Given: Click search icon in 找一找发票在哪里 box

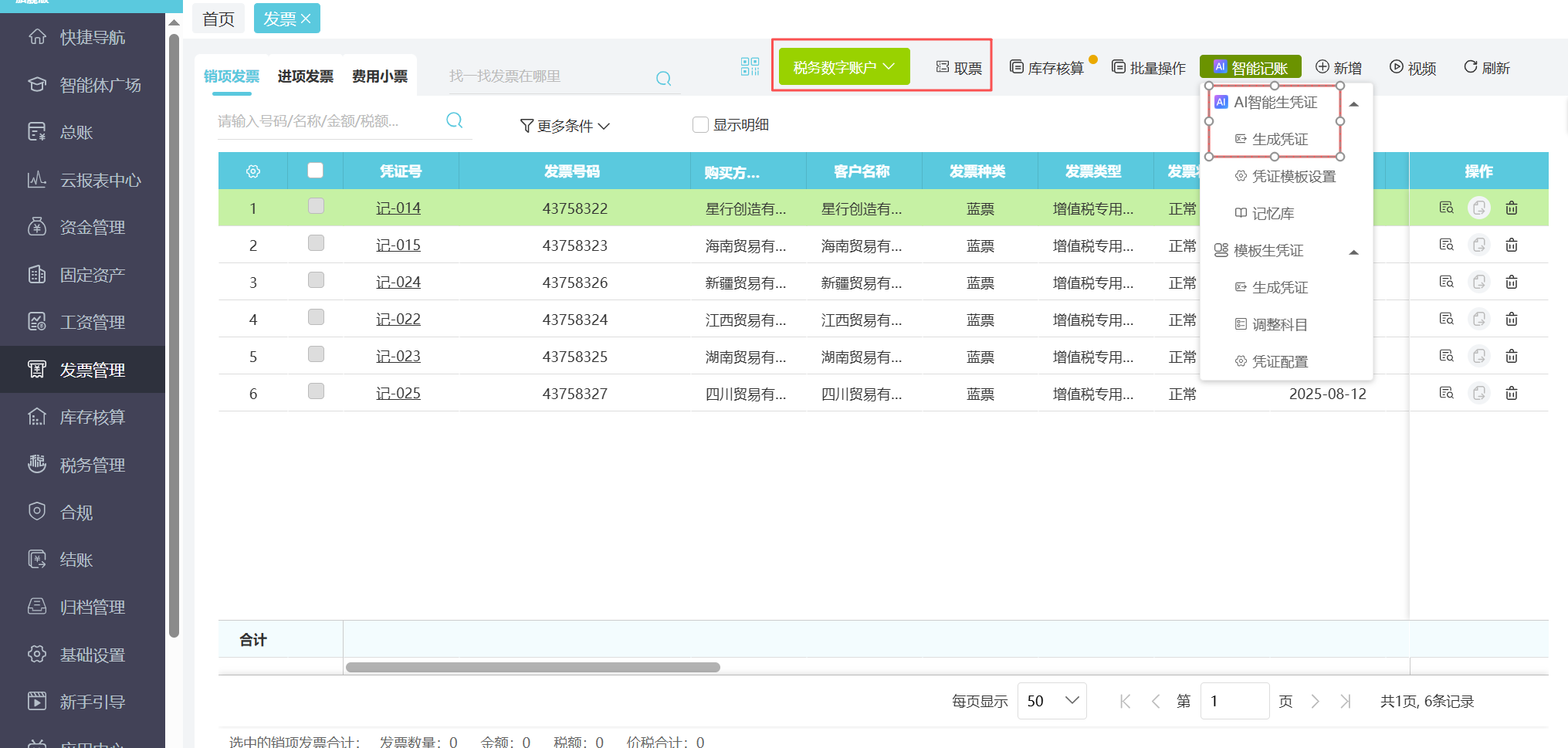Looking at the screenshot, I should [x=663, y=78].
